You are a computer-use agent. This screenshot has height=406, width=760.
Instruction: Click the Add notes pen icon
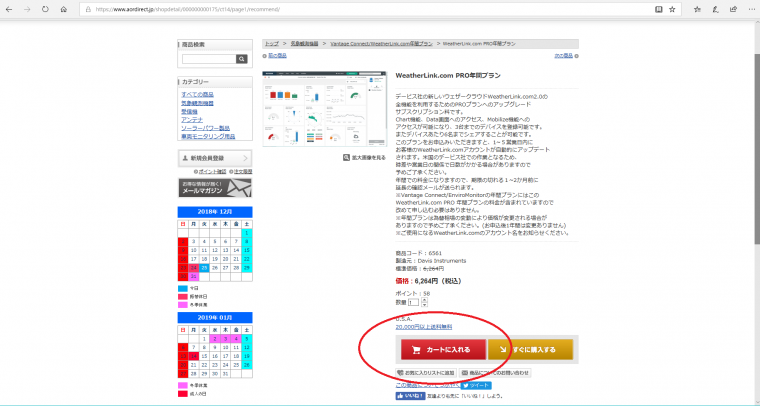pos(715,9)
